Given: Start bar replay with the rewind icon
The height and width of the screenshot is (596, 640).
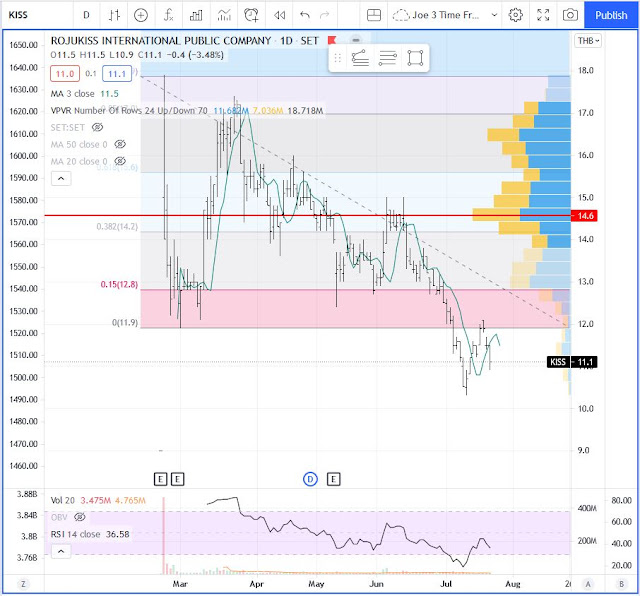Looking at the screenshot, I should [x=280, y=15].
